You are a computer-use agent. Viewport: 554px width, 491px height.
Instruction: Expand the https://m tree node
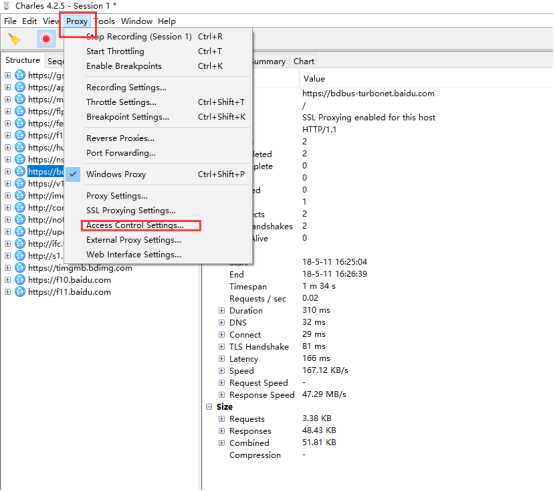8,99
